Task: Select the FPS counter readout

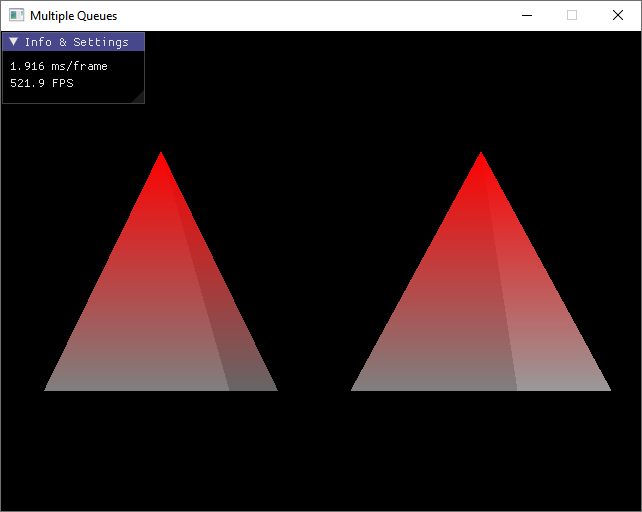Action: click(x=42, y=83)
